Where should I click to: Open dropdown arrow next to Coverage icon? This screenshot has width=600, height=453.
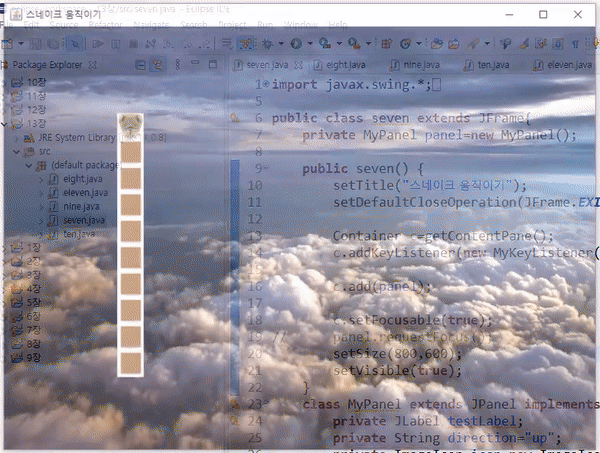[x=339, y=44]
